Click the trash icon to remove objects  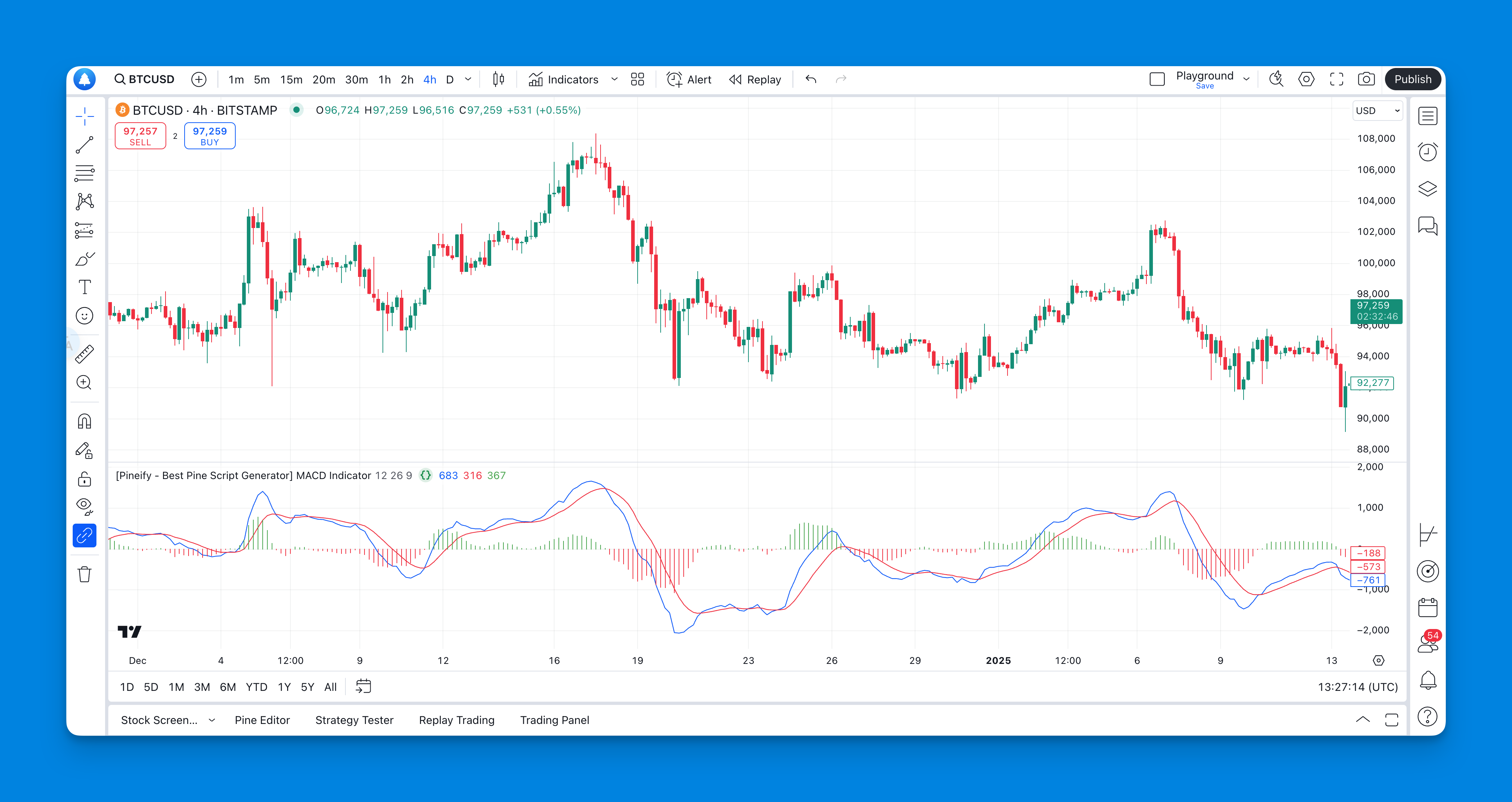[x=85, y=574]
